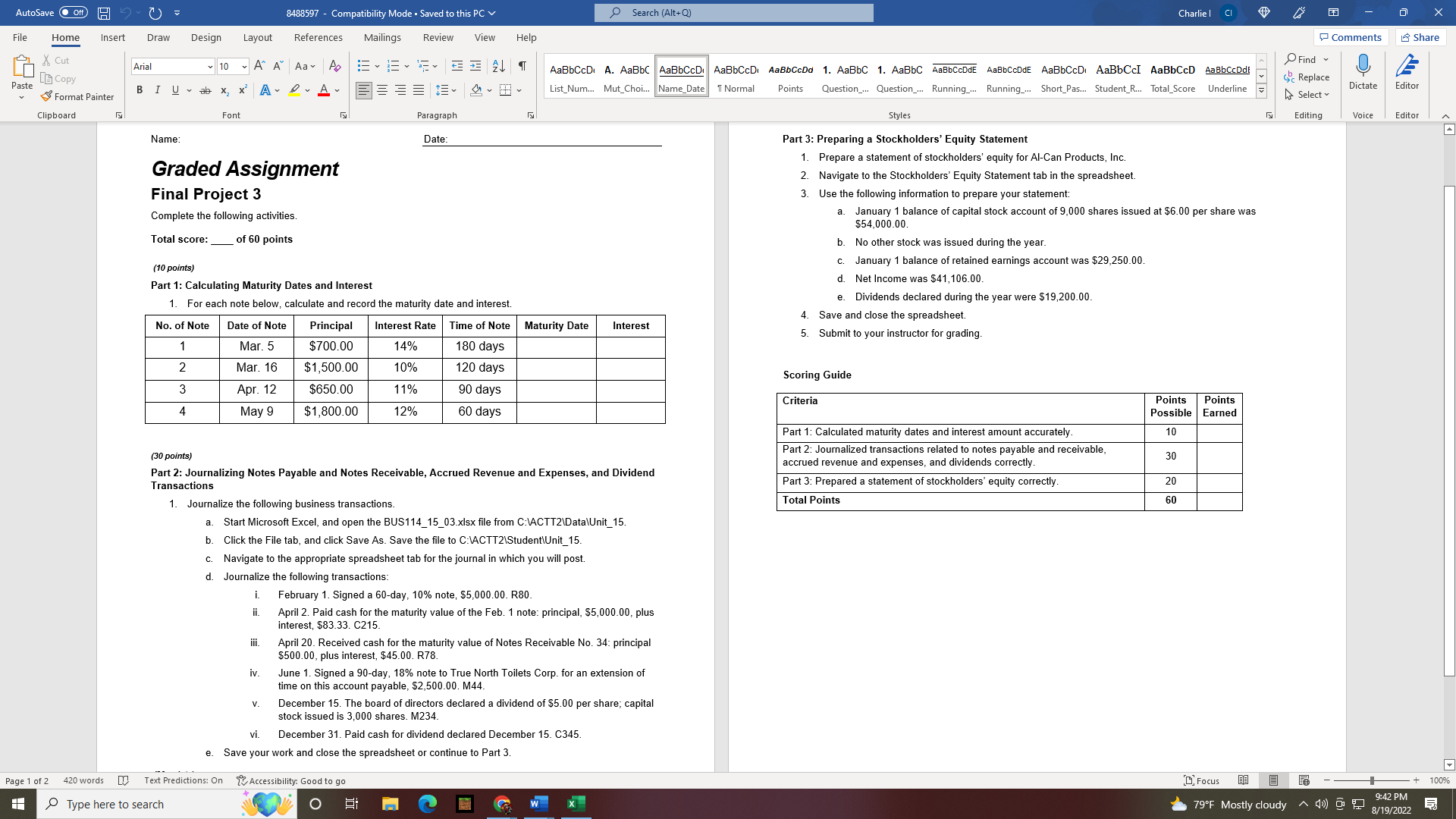
Task: Click the Format Painter brush icon
Action: 47,97
